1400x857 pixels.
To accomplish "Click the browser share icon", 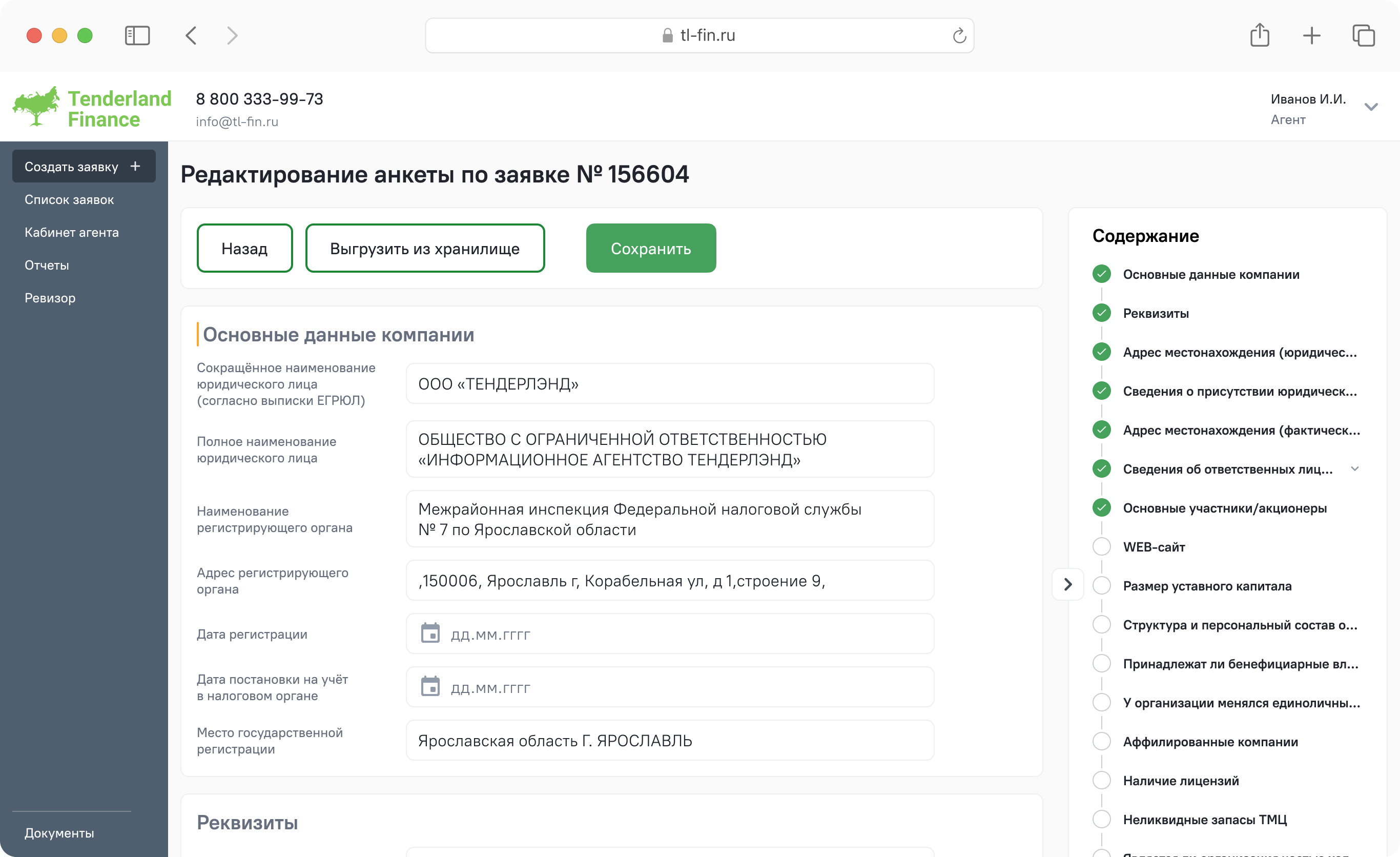I will pyautogui.click(x=1260, y=35).
